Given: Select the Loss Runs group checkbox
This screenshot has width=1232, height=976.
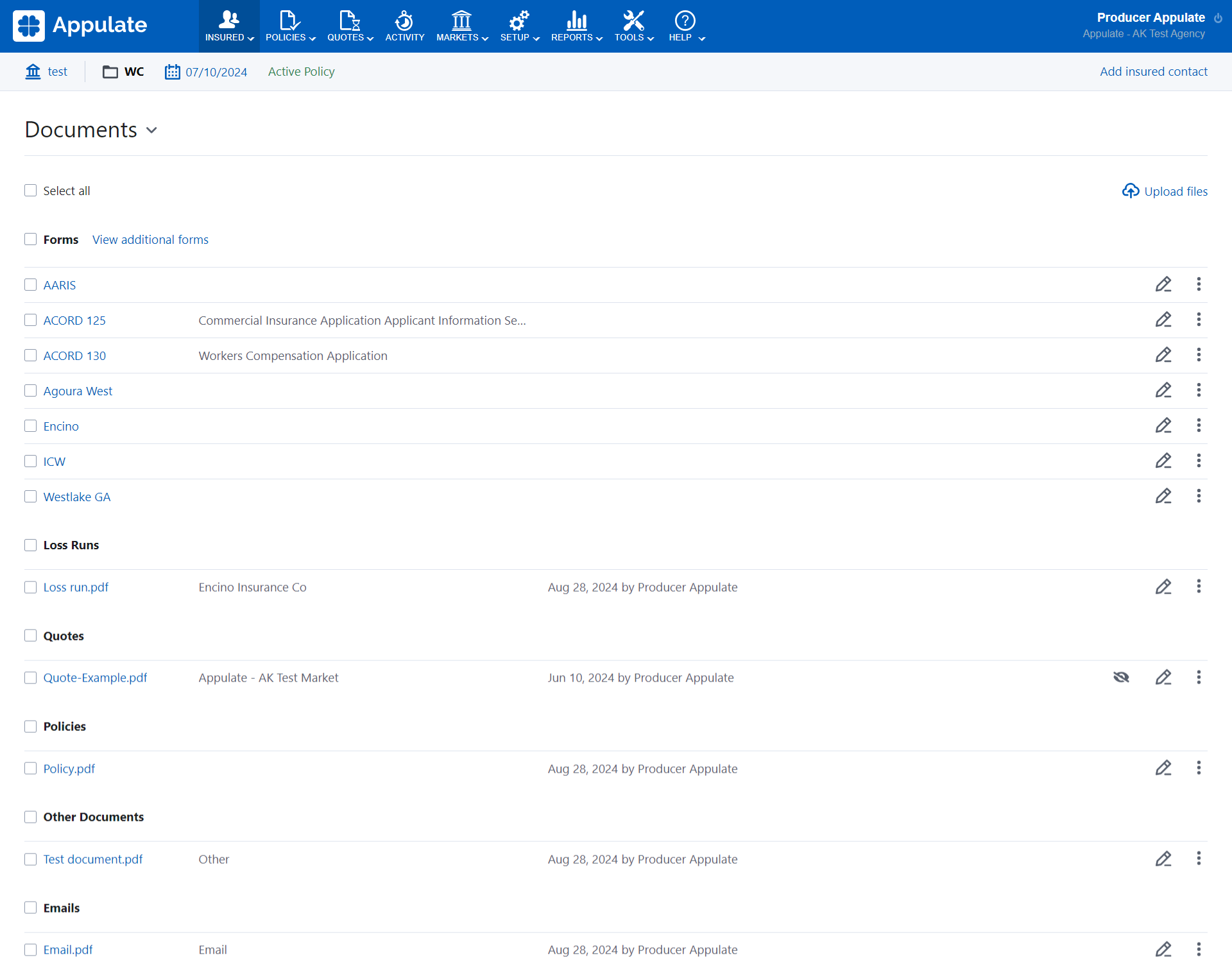Looking at the screenshot, I should coord(30,545).
